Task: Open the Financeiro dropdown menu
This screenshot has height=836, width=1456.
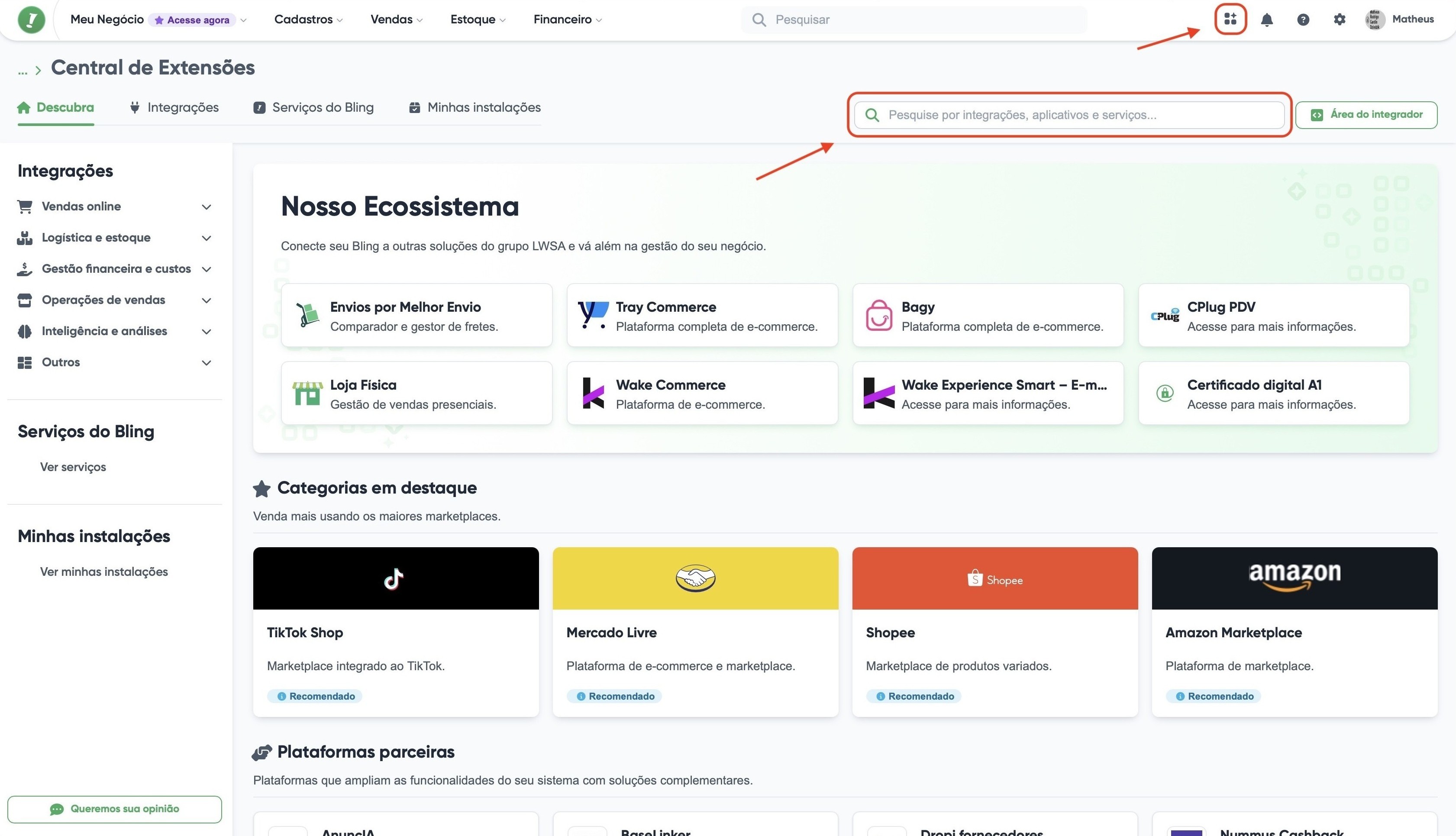Action: point(567,19)
